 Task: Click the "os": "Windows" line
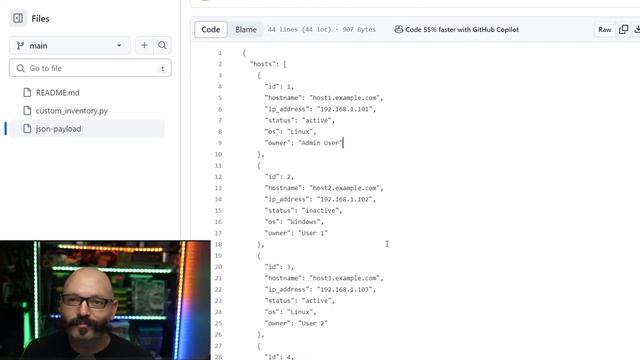point(294,222)
